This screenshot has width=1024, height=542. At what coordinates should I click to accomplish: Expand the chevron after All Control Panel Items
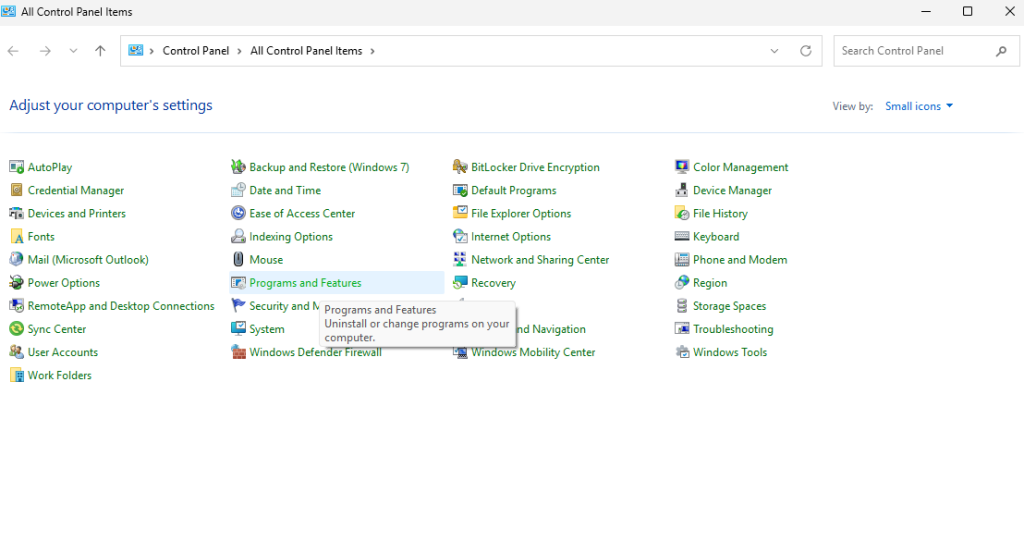pos(372,51)
